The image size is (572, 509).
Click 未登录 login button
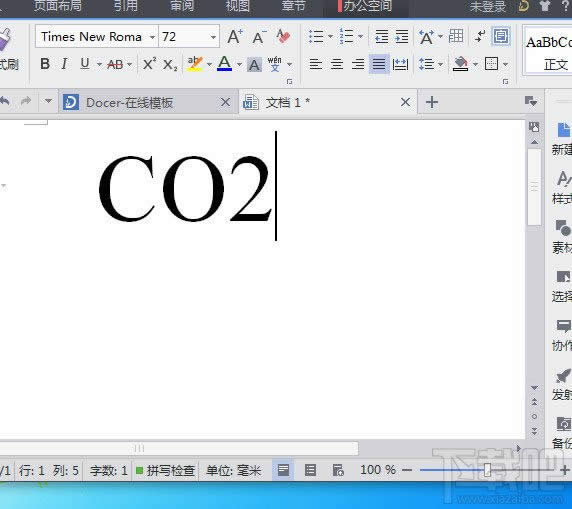(x=488, y=6)
